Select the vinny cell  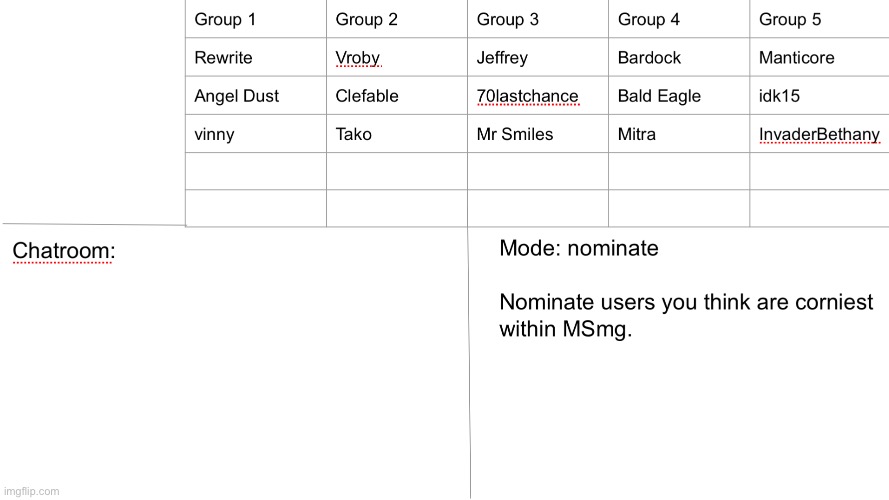click(256, 134)
